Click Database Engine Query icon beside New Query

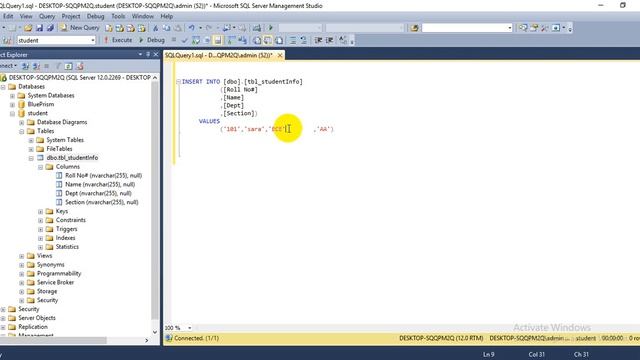pos(109,28)
